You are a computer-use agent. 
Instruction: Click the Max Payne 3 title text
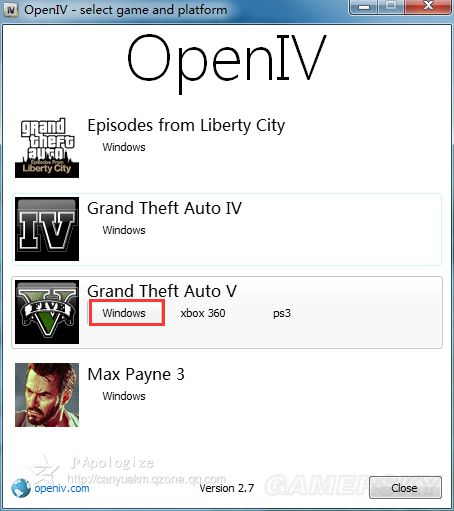pos(136,374)
